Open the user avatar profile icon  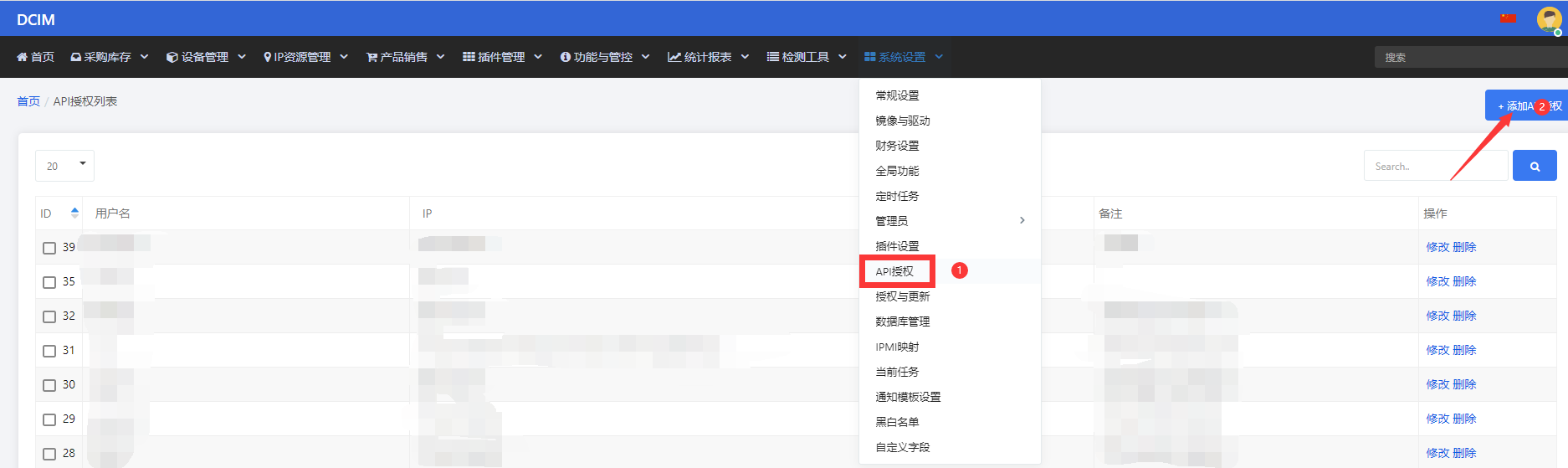tap(1549, 19)
